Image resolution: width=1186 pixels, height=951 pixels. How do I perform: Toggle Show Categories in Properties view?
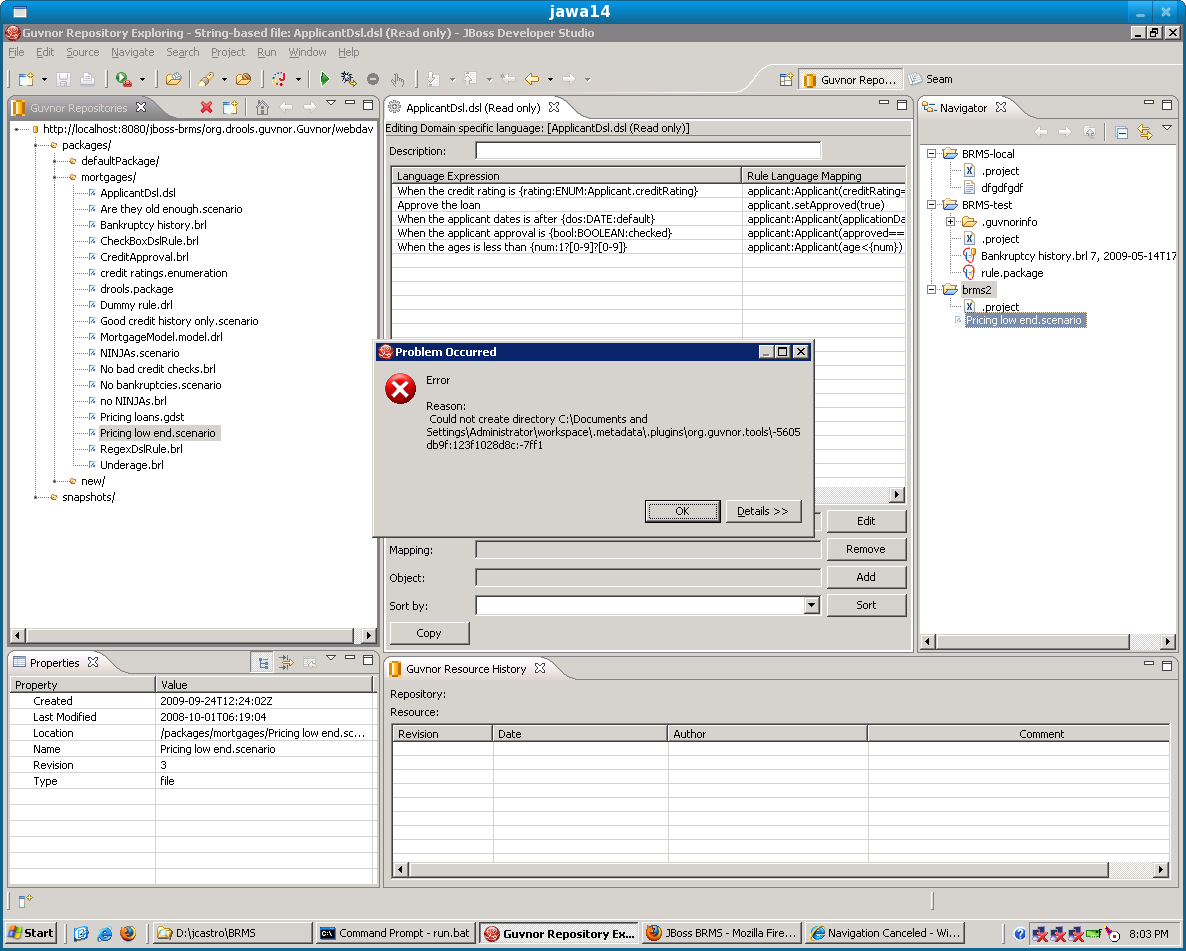coord(263,662)
